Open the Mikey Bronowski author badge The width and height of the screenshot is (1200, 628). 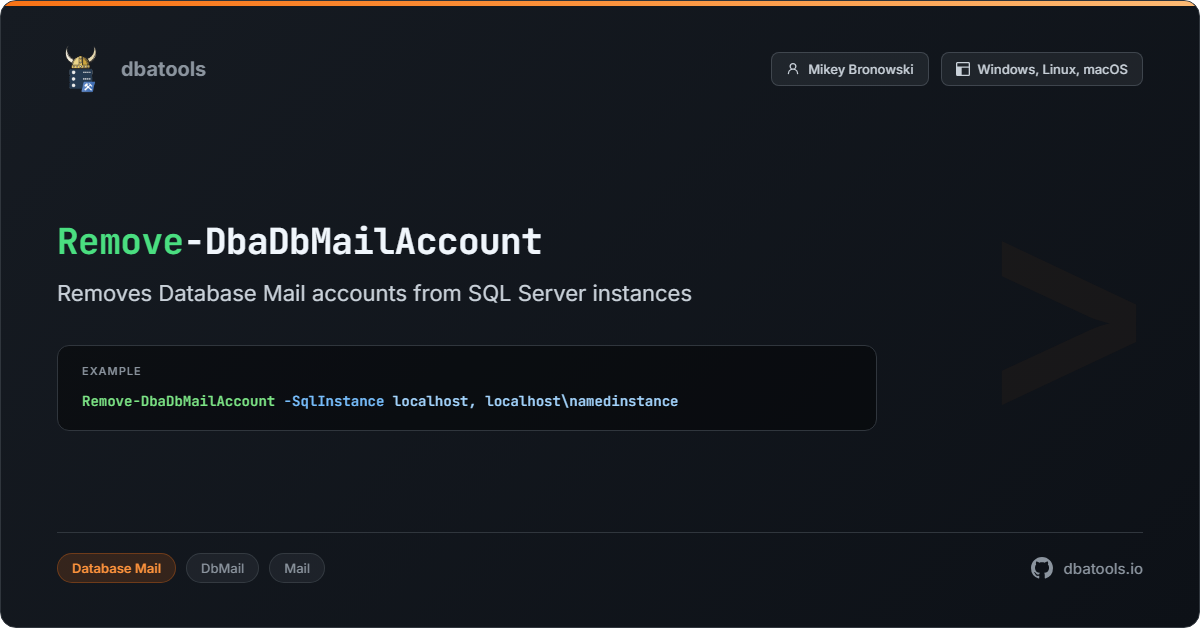tap(850, 69)
